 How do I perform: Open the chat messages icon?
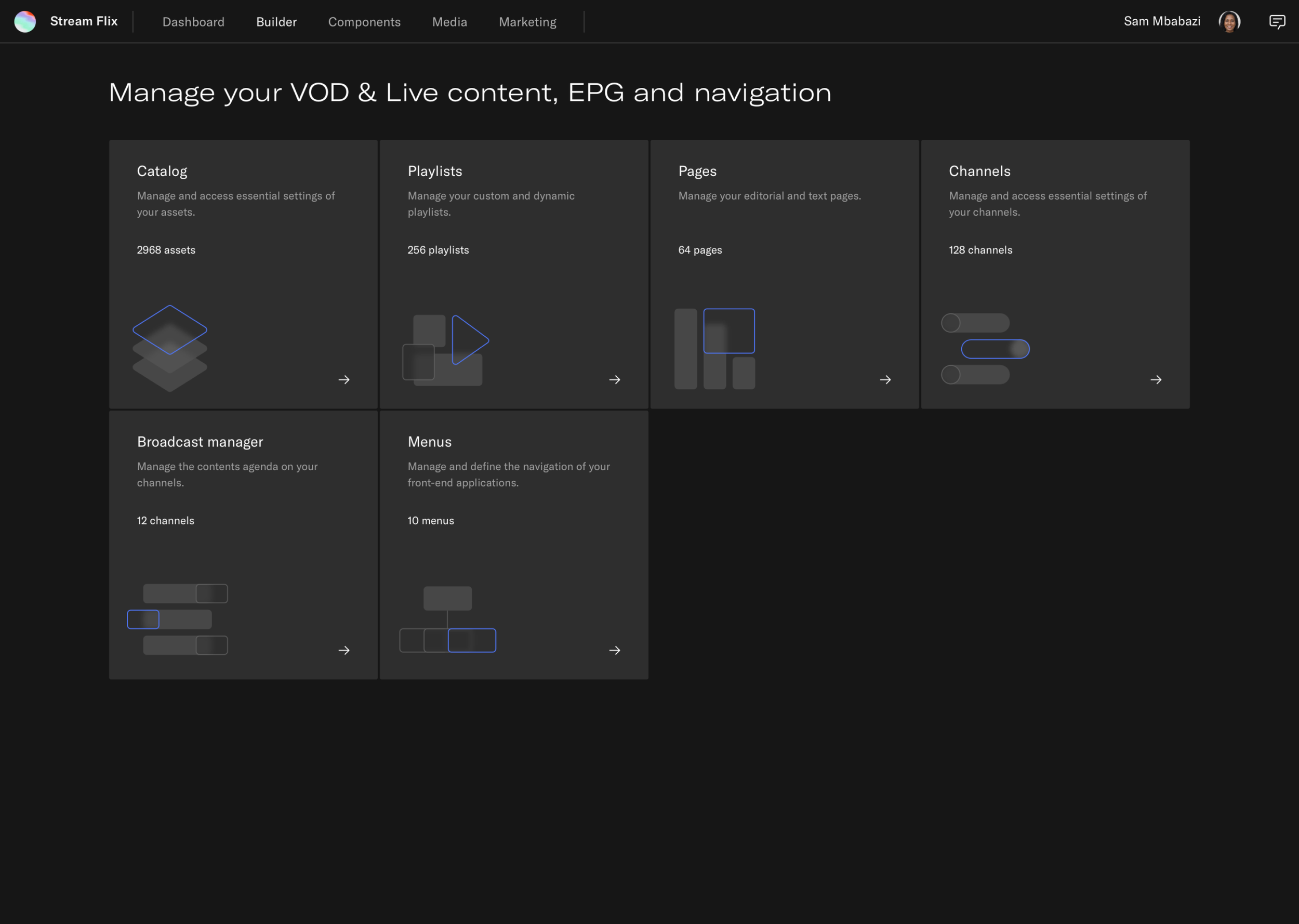1277,22
